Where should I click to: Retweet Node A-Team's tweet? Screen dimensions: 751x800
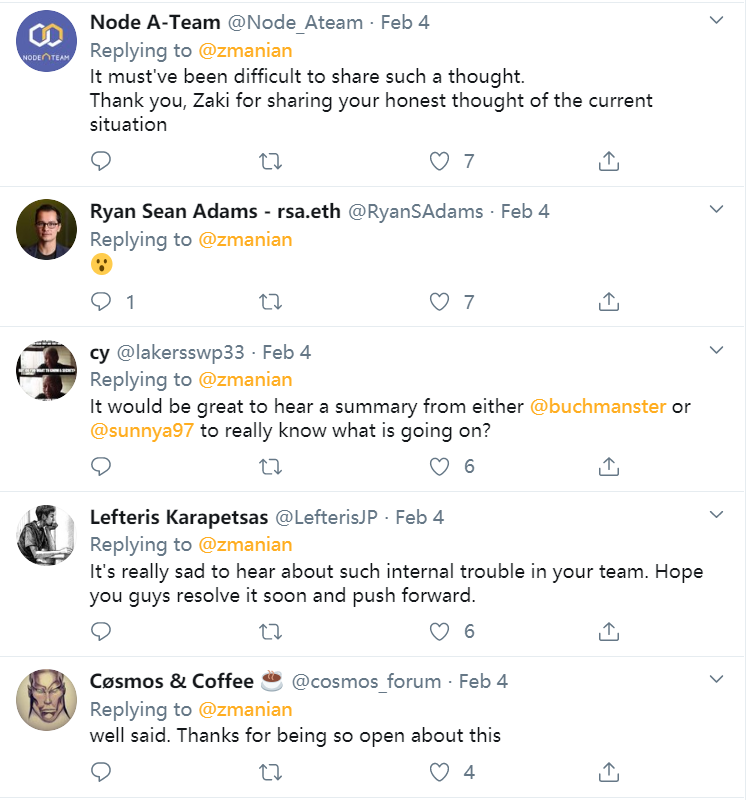coord(270,161)
